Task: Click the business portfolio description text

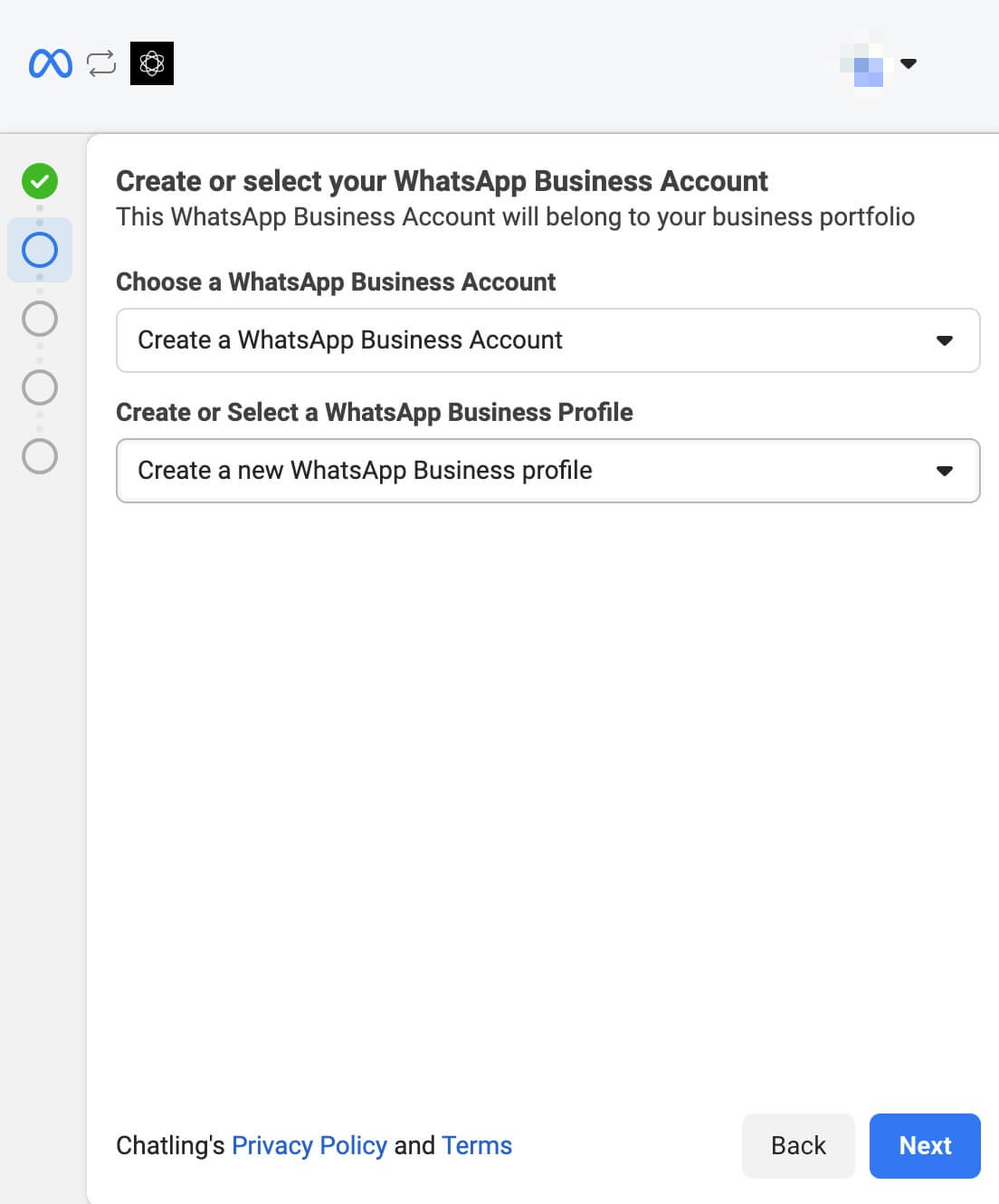Action: click(515, 217)
